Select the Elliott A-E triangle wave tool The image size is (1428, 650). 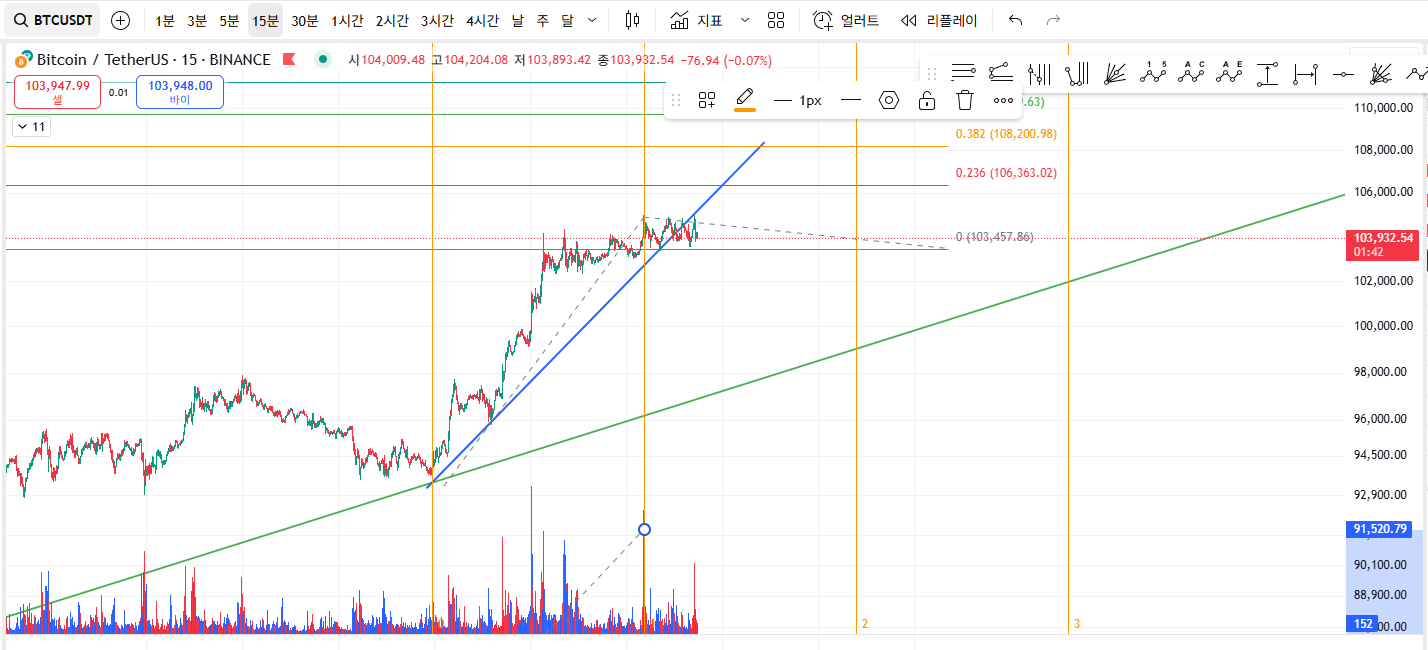pyautogui.click(x=1229, y=72)
